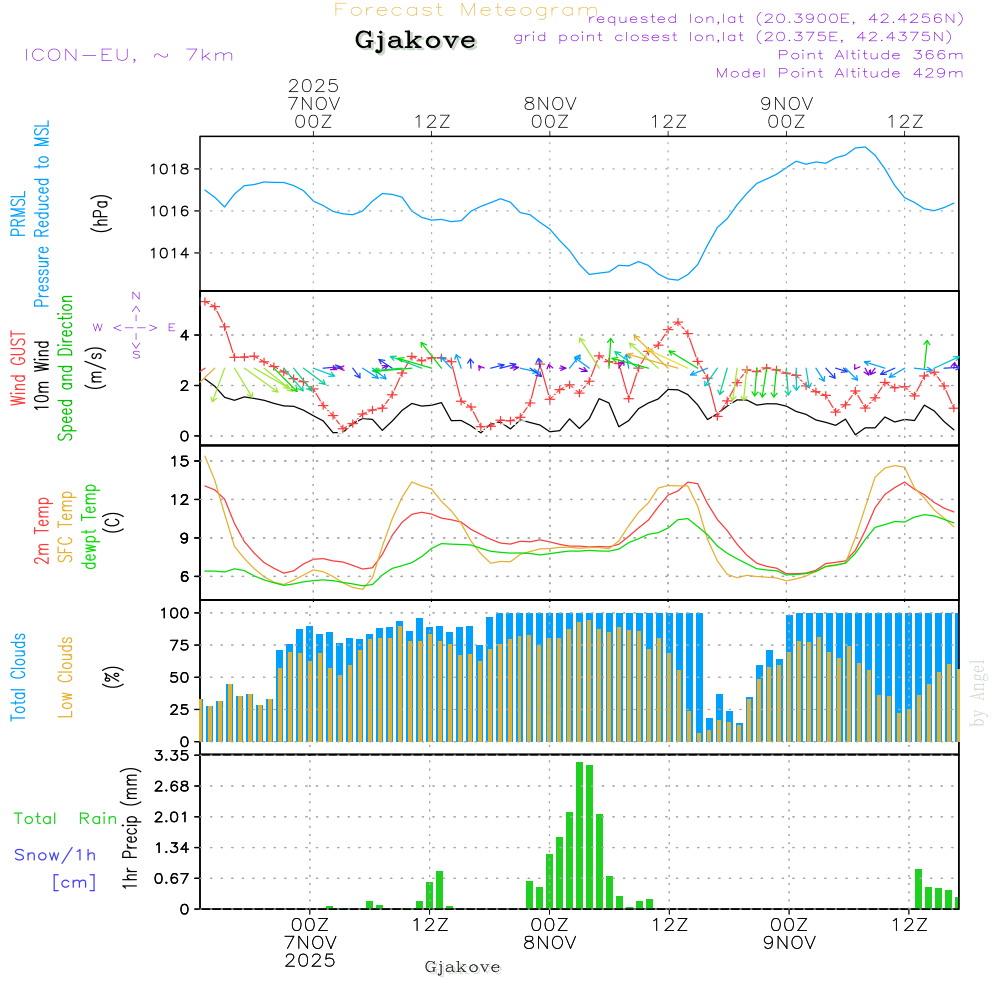Screen dimensions: 1000x1000
Task: Select the Point Altitude 366m label
Action: point(870,55)
